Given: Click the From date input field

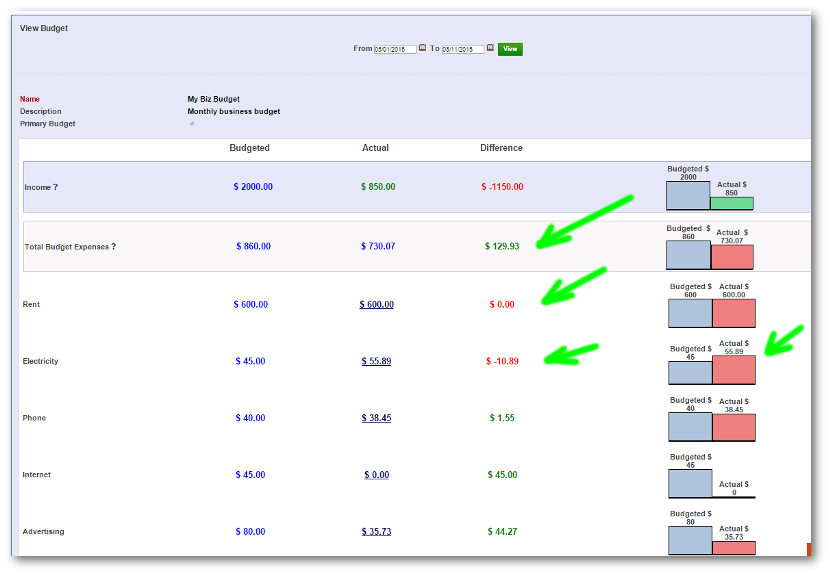Looking at the screenshot, I should (x=395, y=49).
